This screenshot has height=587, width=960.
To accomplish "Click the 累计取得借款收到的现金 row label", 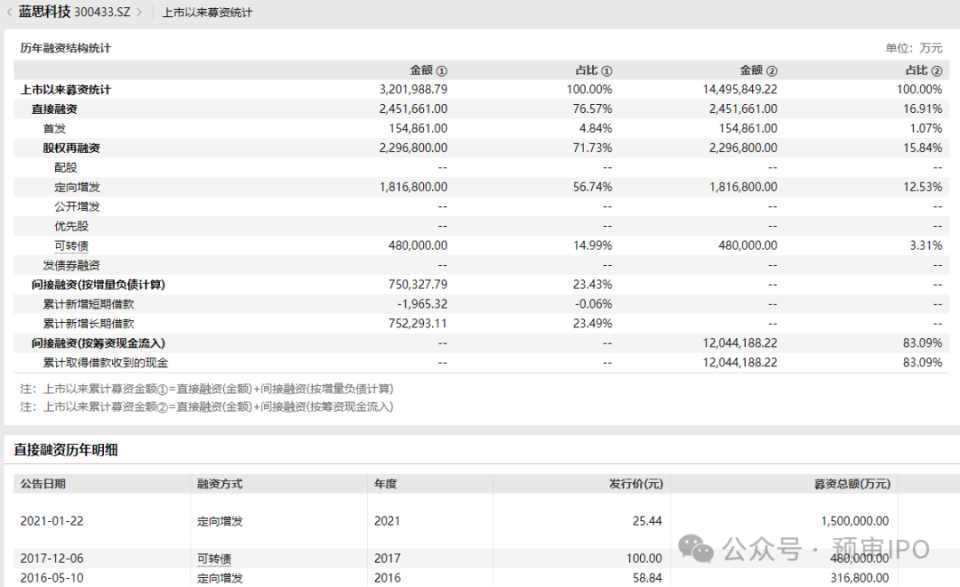I will (105, 363).
